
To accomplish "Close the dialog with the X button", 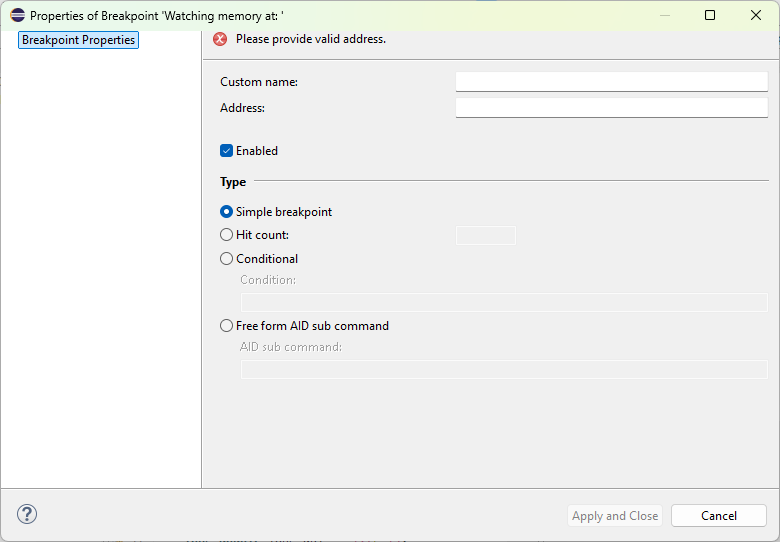I will pyautogui.click(x=756, y=15).
